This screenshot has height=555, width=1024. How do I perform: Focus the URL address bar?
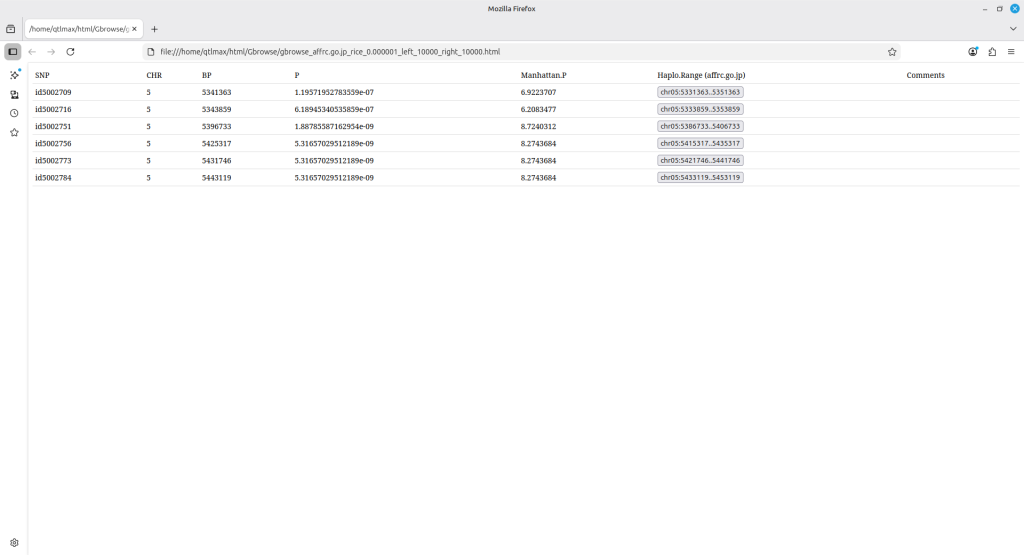click(500, 51)
